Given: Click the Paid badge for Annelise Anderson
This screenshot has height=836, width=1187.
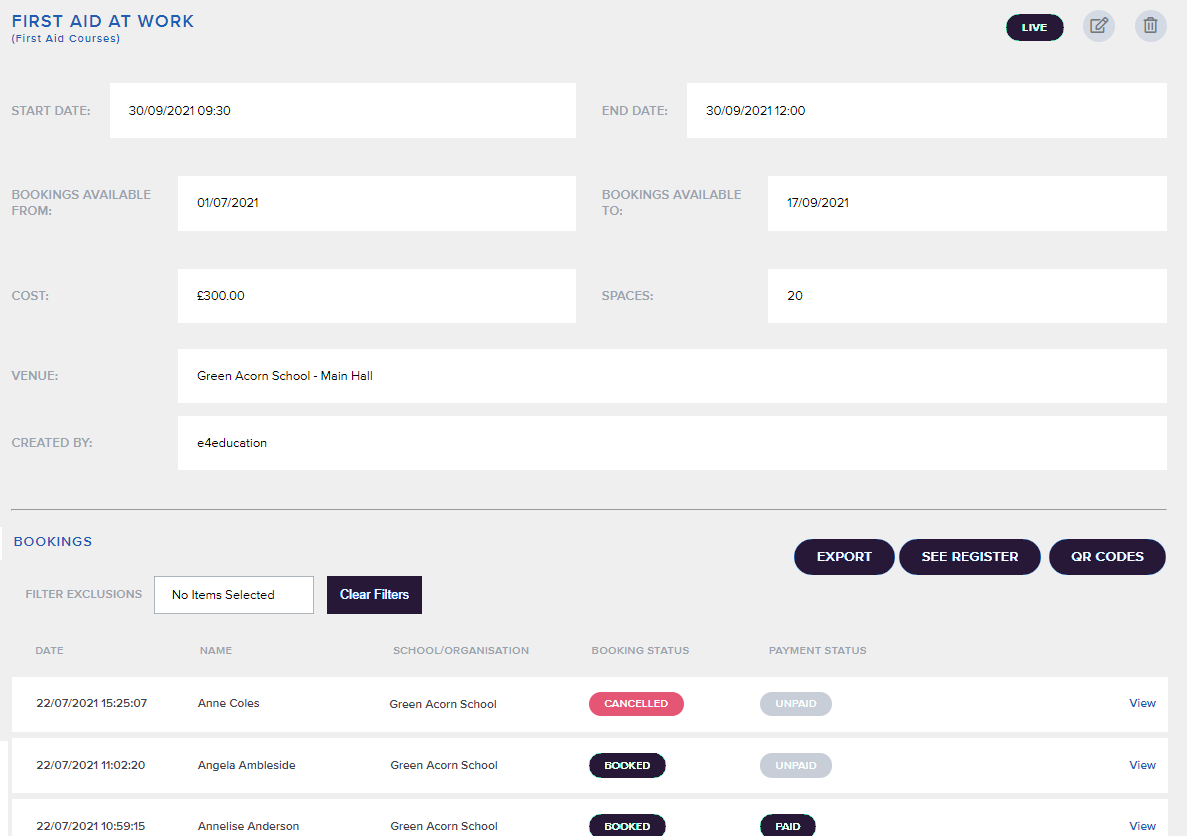Looking at the screenshot, I should 787,826.
